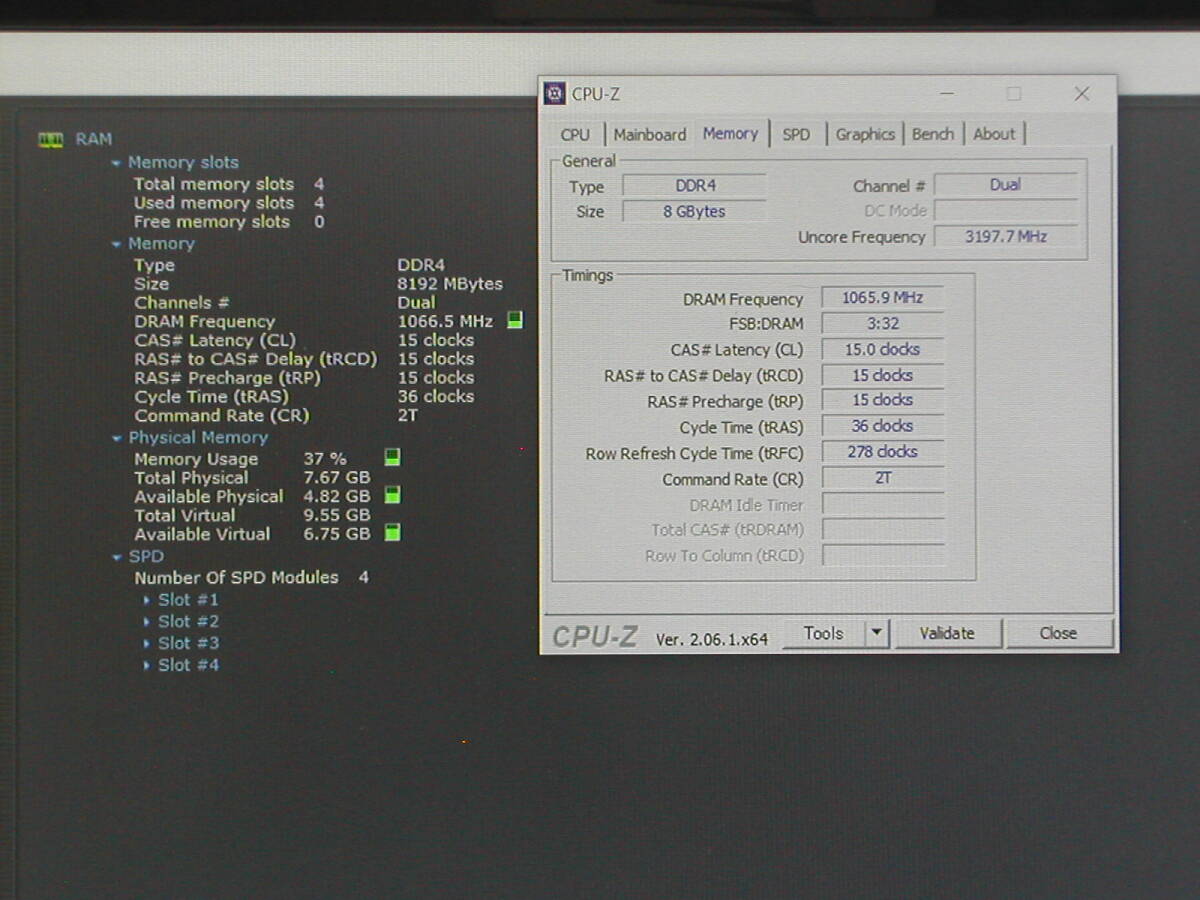Click the Channel # field showing Dual

click(x=1006, y=185)
